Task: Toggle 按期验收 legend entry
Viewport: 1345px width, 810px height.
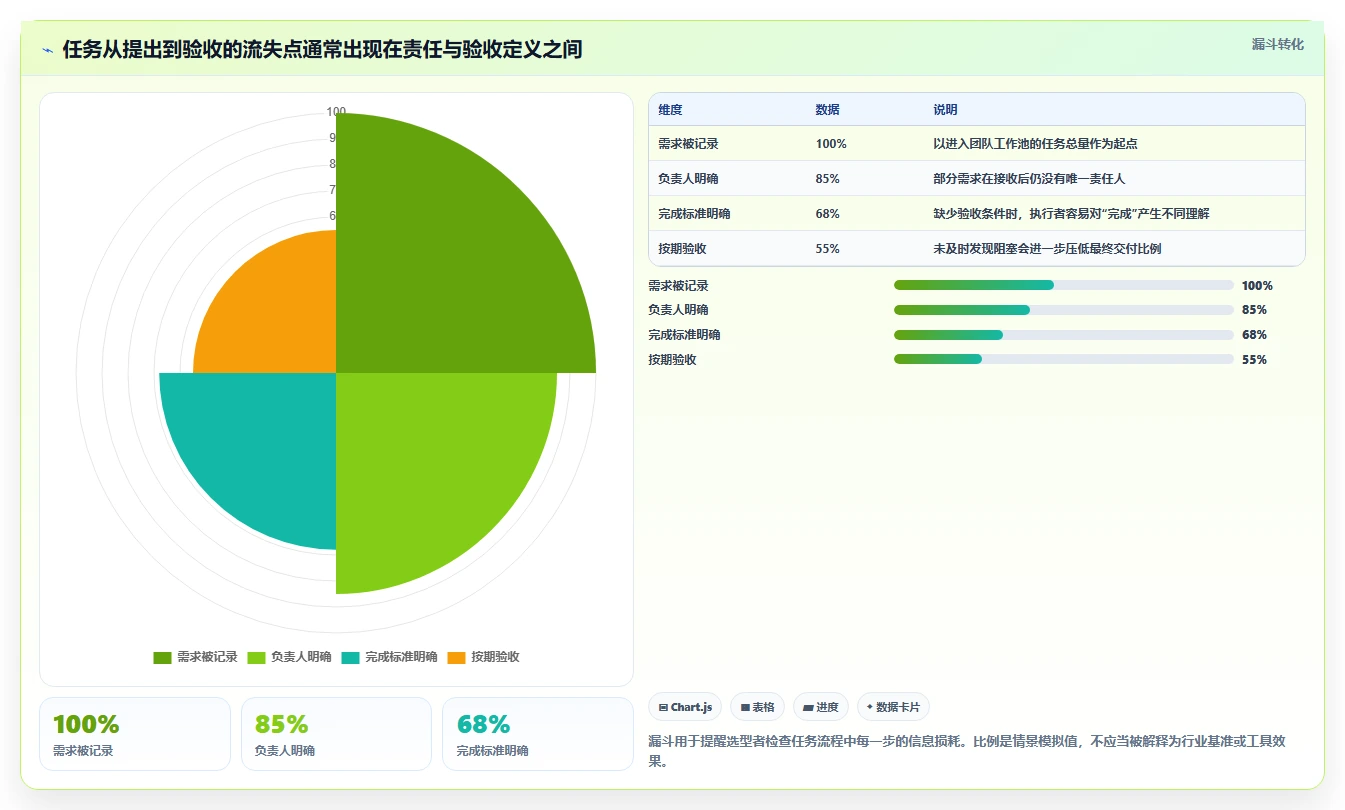Action: point(483,657)
